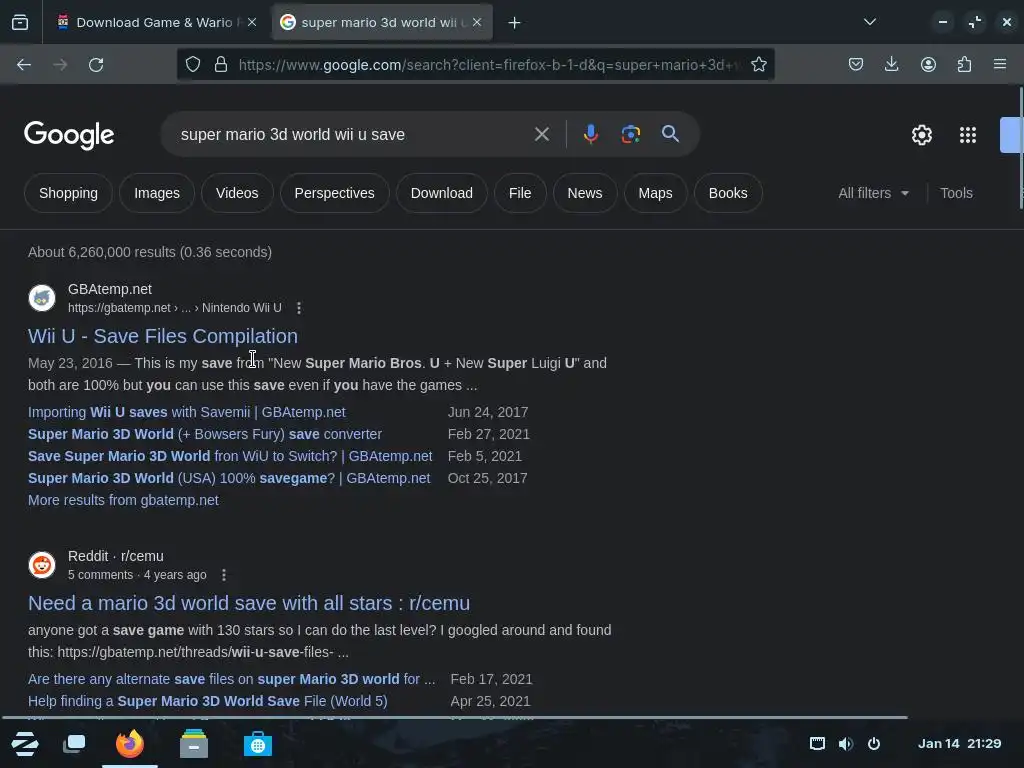Open Importing Wii U saves with Savemii link
The image size is (1024, 768).
coord(187,412)
